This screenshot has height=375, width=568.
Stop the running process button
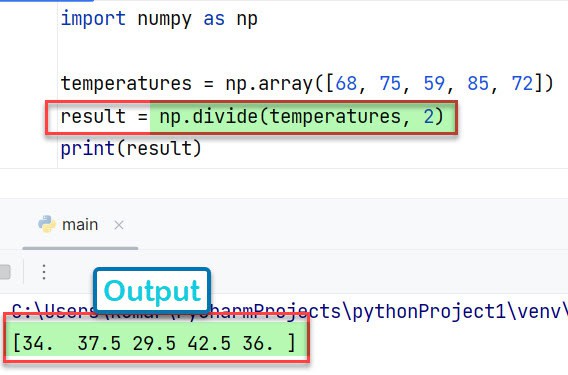(x=5, y=272)
